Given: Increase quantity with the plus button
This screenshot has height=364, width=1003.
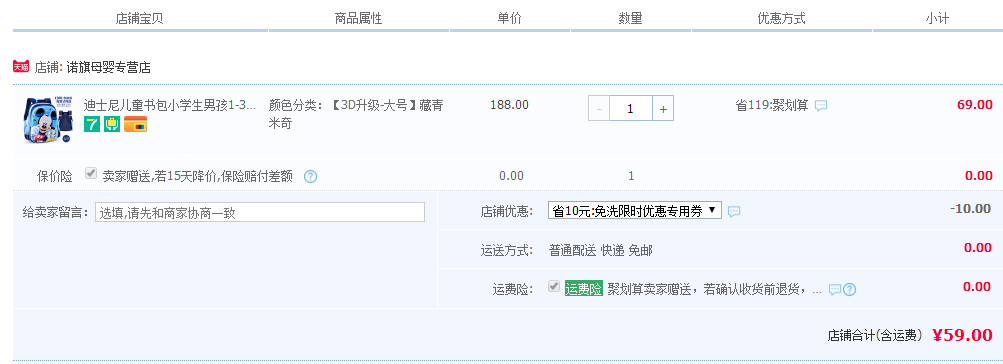Looking at the screenshot, I should coord(663,109).
